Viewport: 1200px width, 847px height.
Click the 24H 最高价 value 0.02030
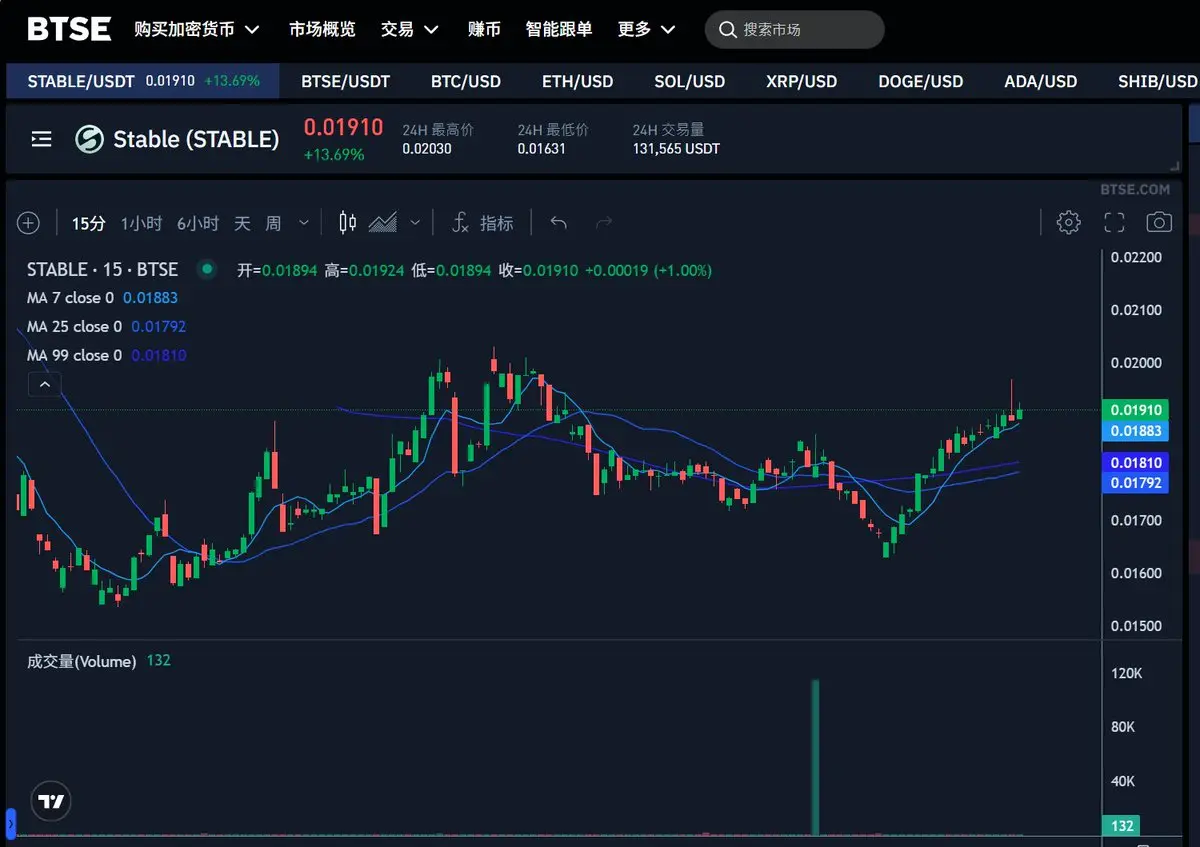coord(427,149)
